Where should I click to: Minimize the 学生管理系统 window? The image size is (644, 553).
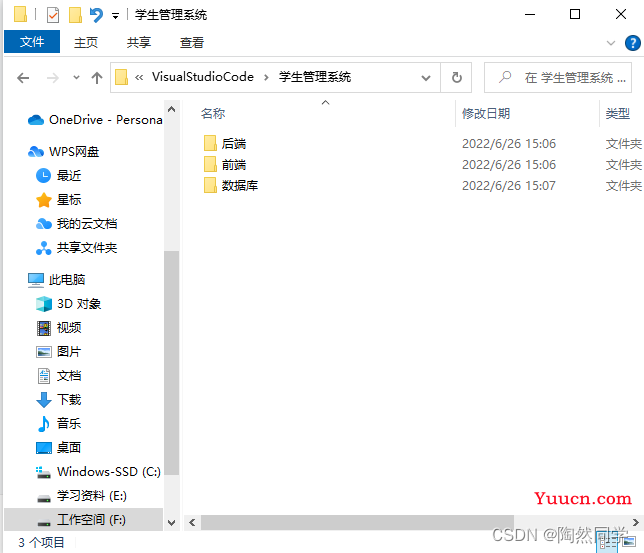pos(530,14)
